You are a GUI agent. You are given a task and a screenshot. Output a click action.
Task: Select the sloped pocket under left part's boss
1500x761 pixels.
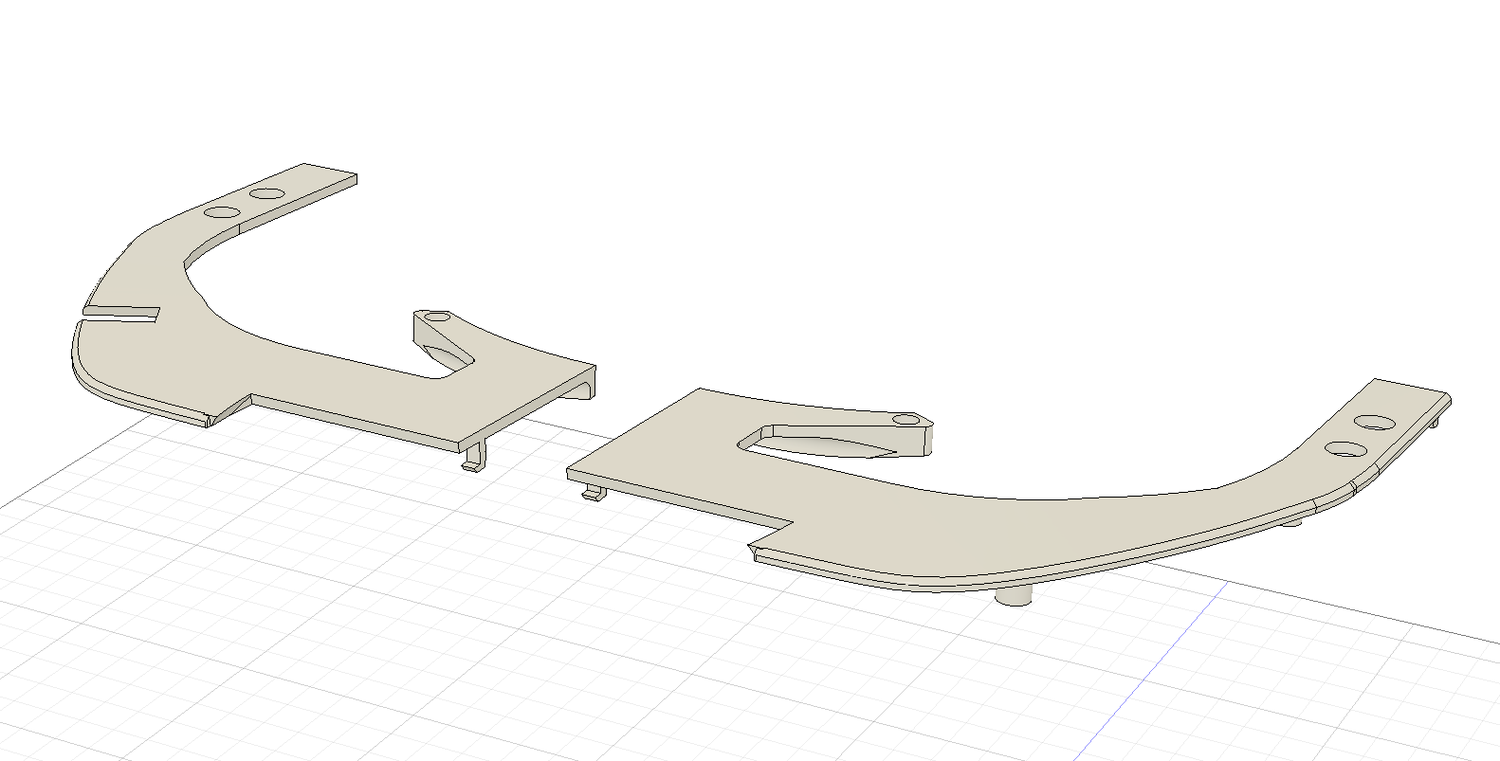click(x=445, y=353)
